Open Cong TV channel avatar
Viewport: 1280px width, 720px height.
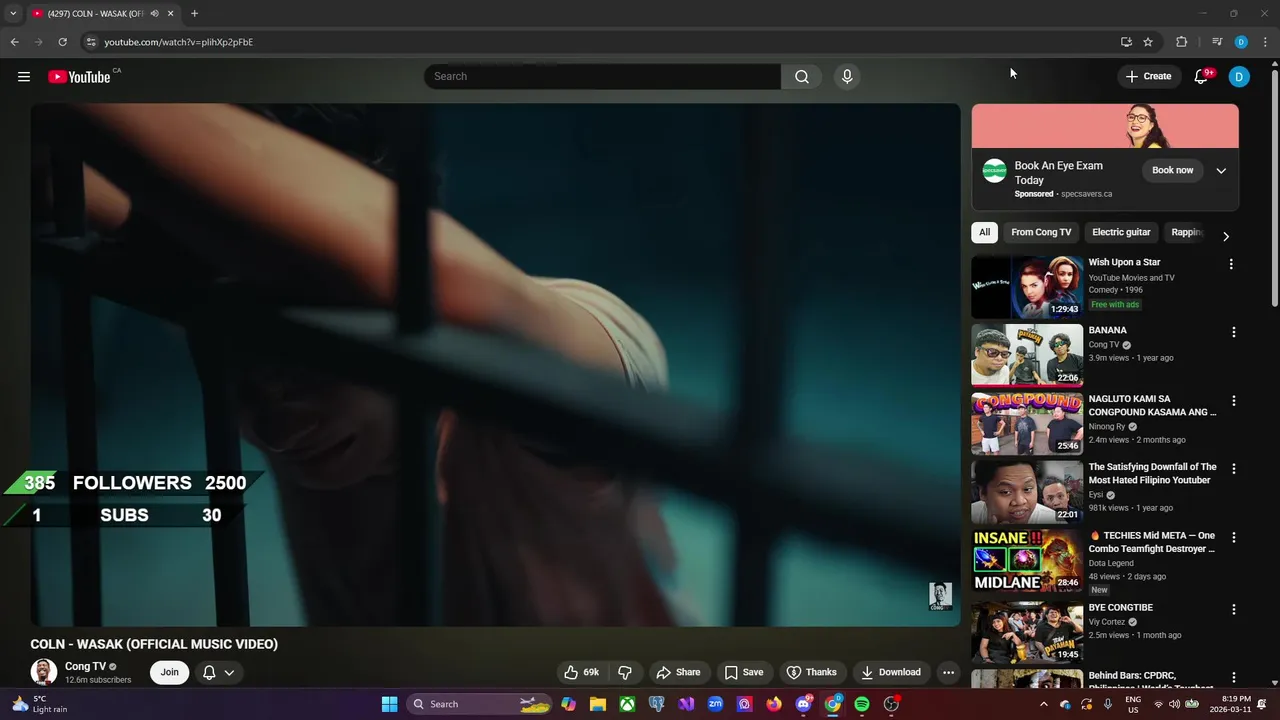pos(43,672)
